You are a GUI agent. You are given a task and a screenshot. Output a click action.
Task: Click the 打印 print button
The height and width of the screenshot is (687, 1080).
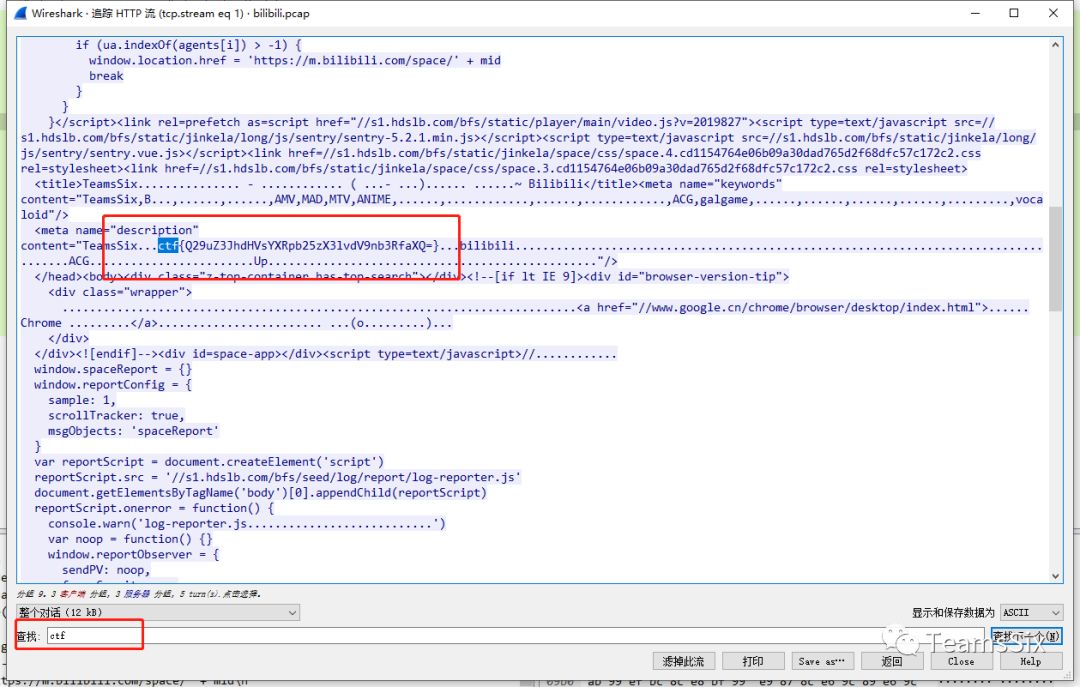[753, 662]
